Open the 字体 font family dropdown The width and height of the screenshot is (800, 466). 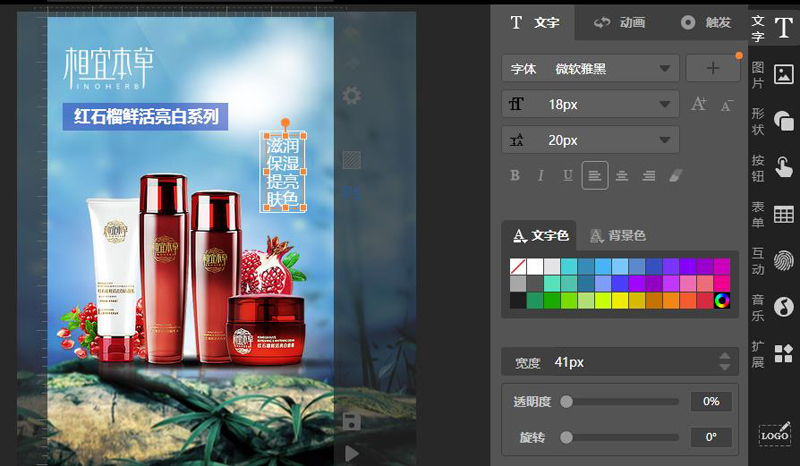click(590, 68)
